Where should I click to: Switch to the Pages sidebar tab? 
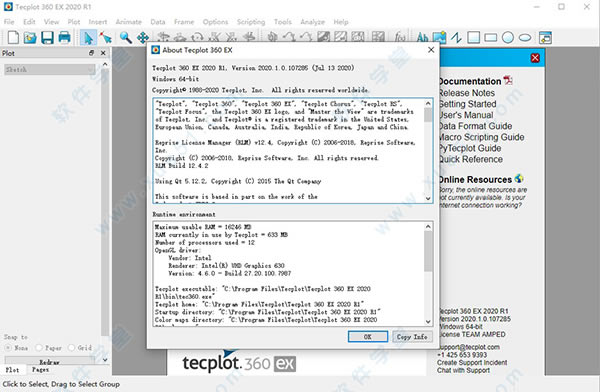[x=40, y=370]
